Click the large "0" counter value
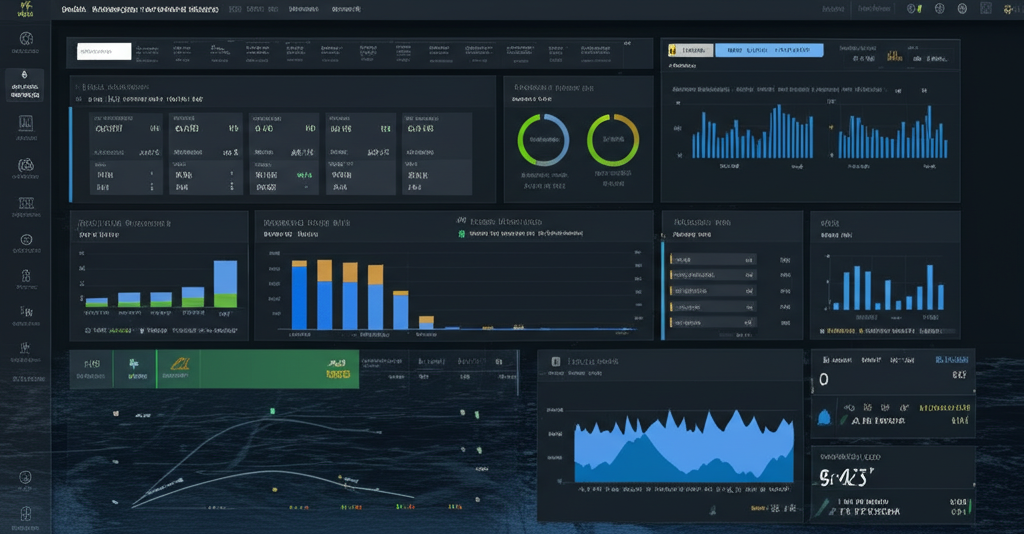 click(x=824, y=379)
